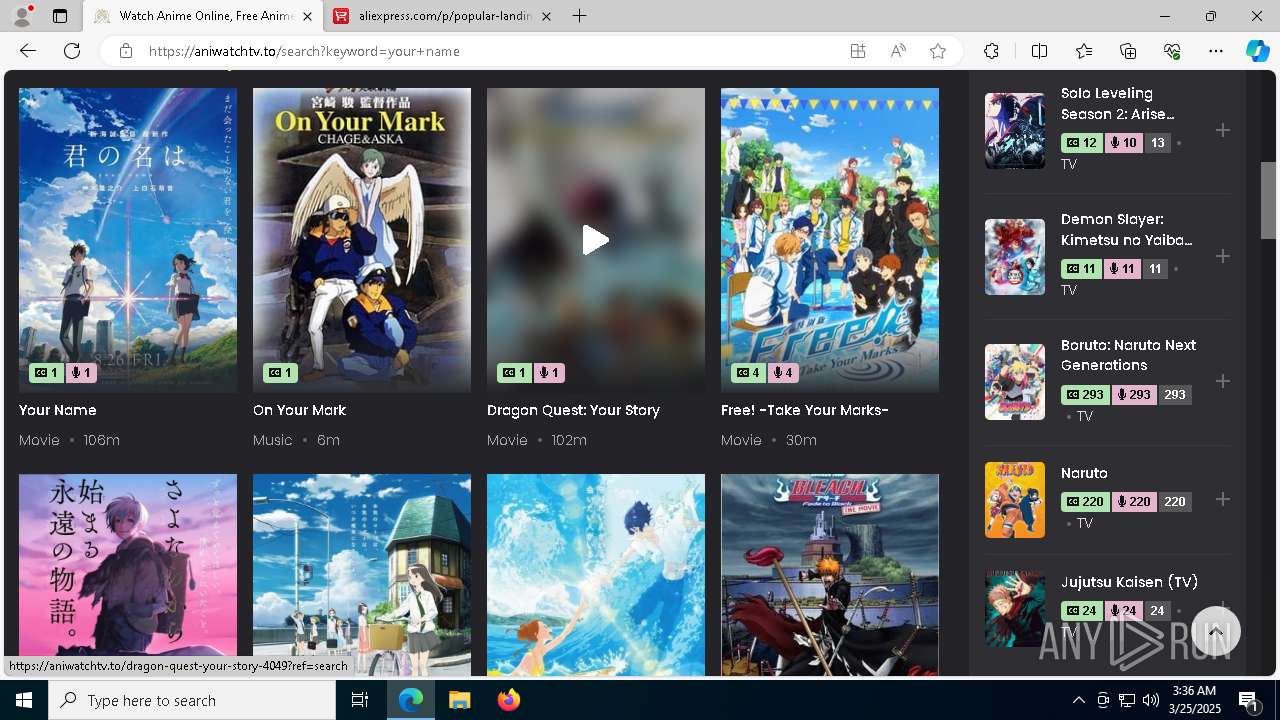Add this page to favorites star
This screenshot has height=720, width=1280.
coord(938,51)
